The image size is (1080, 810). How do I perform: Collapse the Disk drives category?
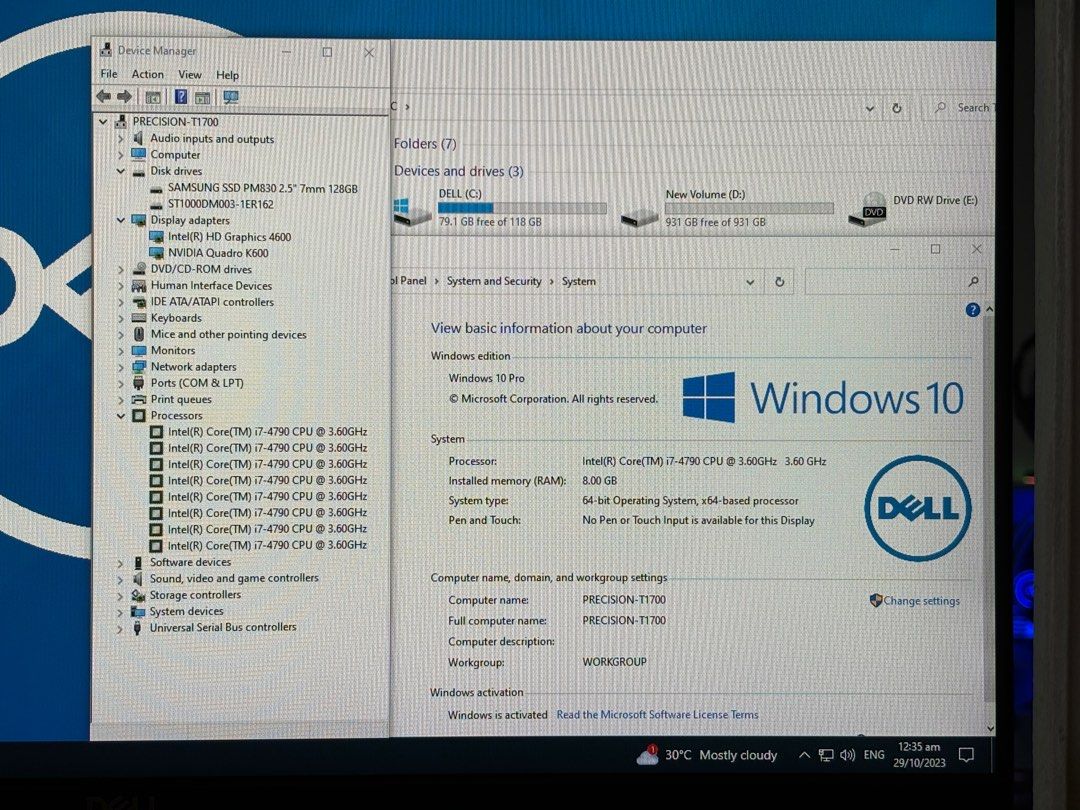pyautogui.click(x=121, y=171)
